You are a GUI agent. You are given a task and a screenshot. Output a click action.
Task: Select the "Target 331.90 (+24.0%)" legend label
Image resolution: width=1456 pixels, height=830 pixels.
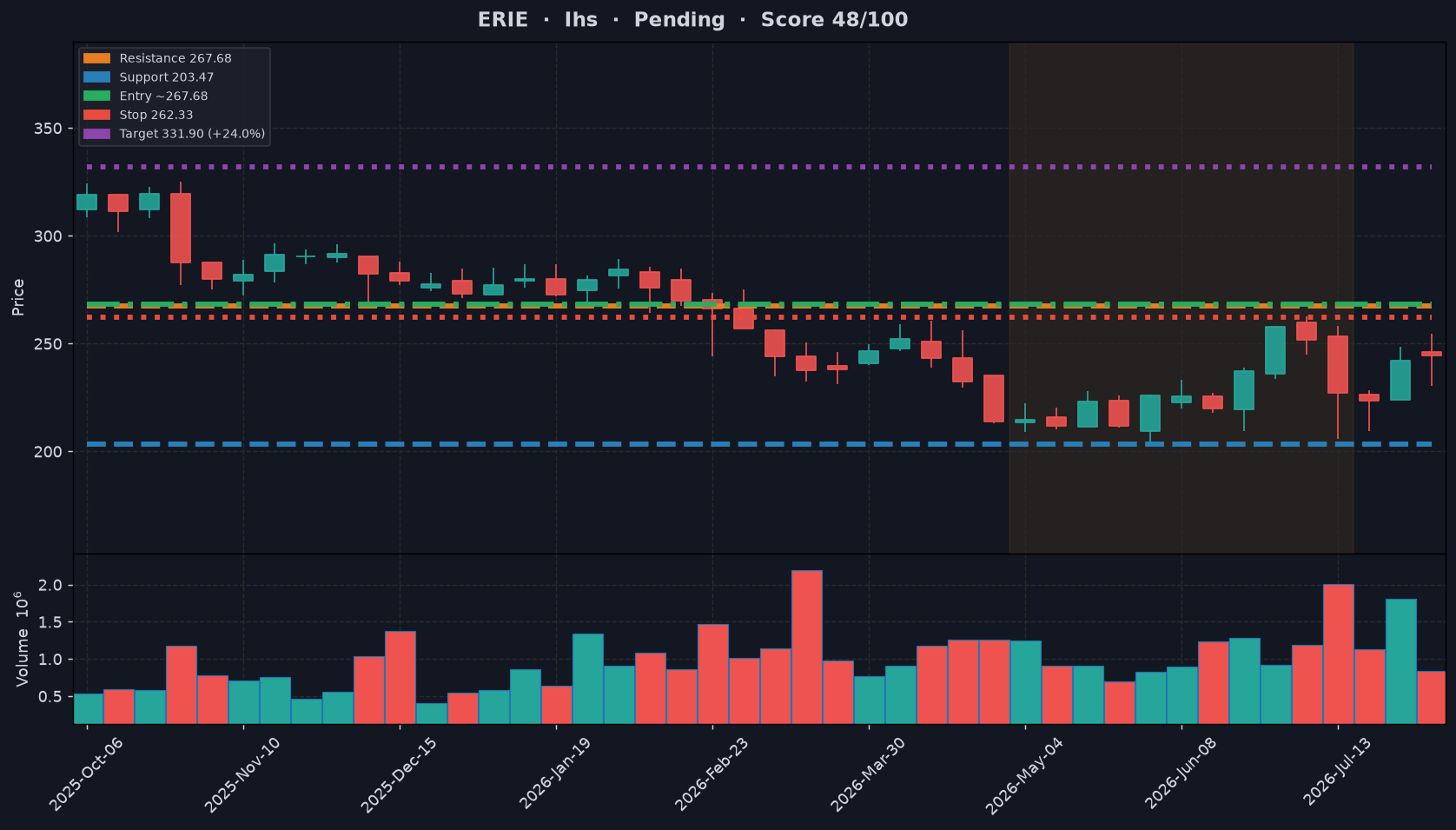click(192, 134)
